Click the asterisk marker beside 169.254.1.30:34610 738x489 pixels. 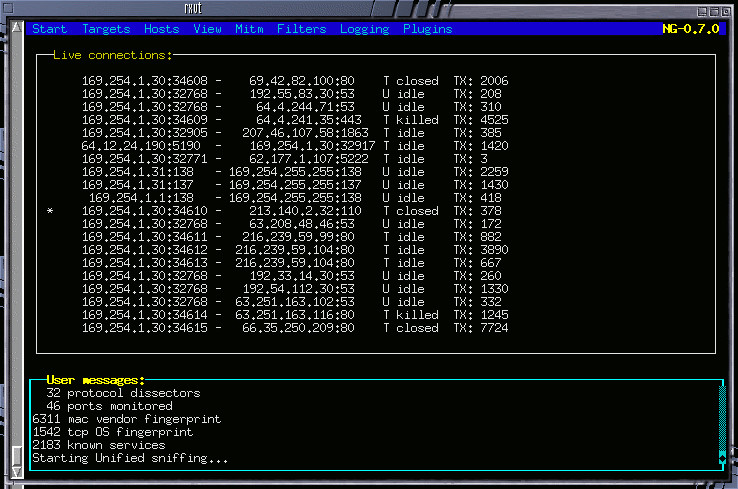pos(50,211)
